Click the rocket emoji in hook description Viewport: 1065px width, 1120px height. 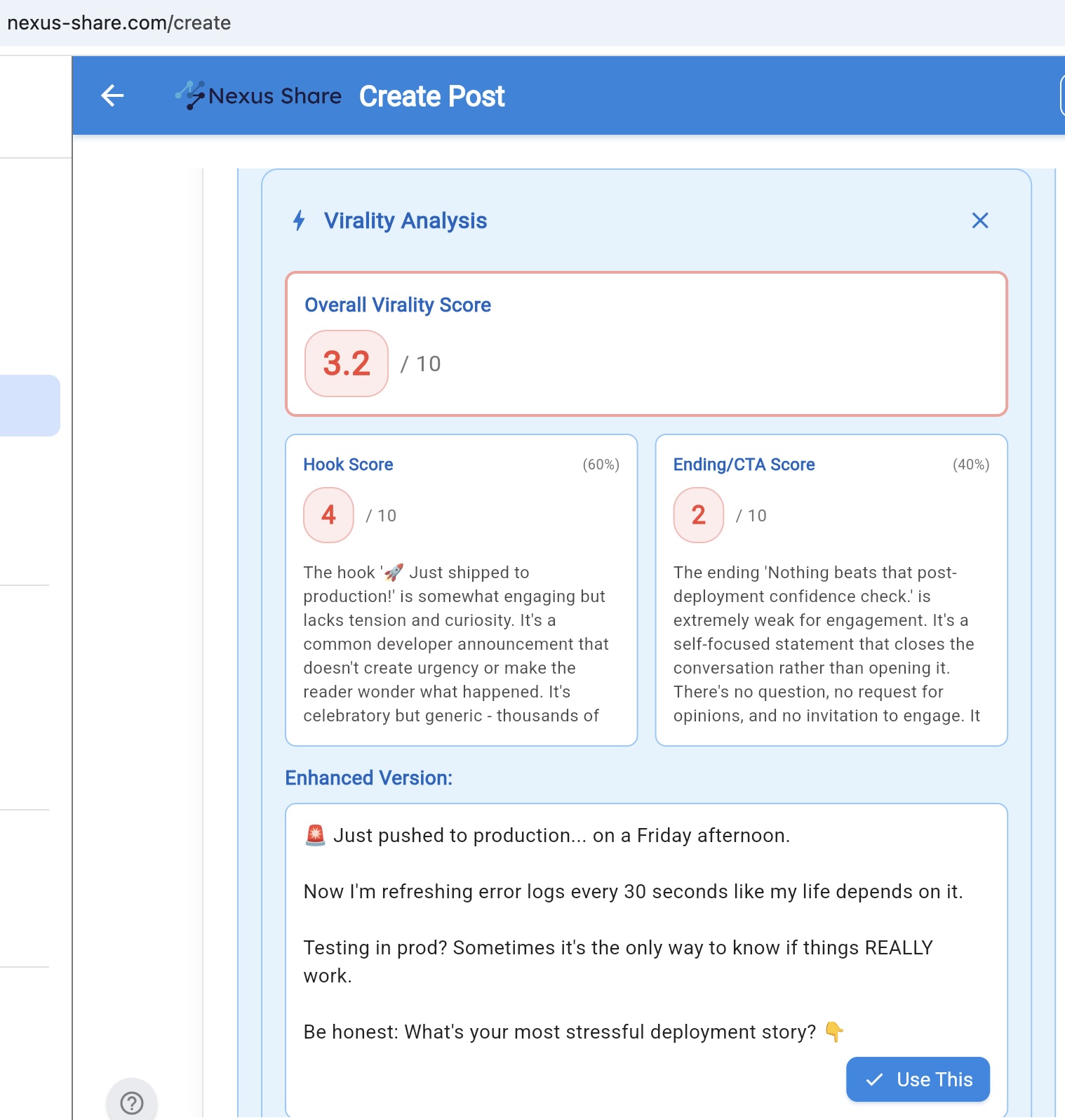coord(394,573)
